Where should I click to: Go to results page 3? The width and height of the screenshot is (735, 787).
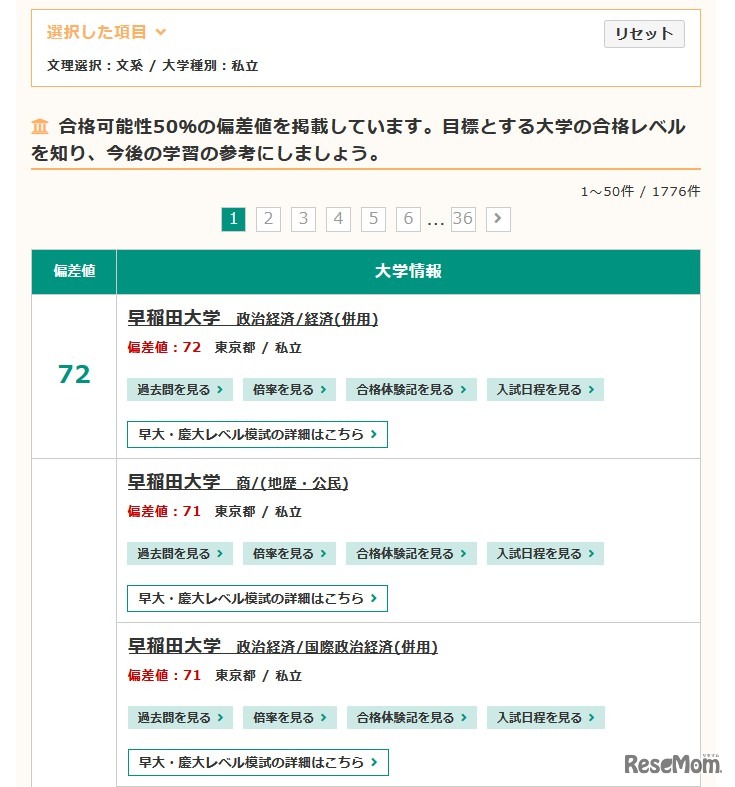pos(303,219)
